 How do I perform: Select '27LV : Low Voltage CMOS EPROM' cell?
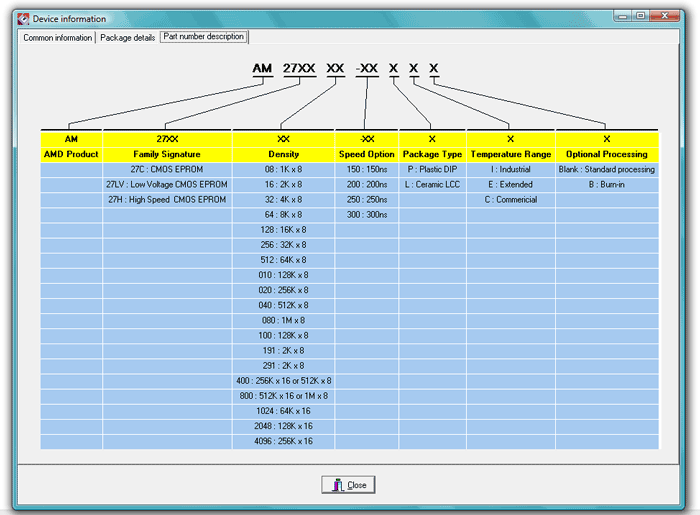(167, 184)
